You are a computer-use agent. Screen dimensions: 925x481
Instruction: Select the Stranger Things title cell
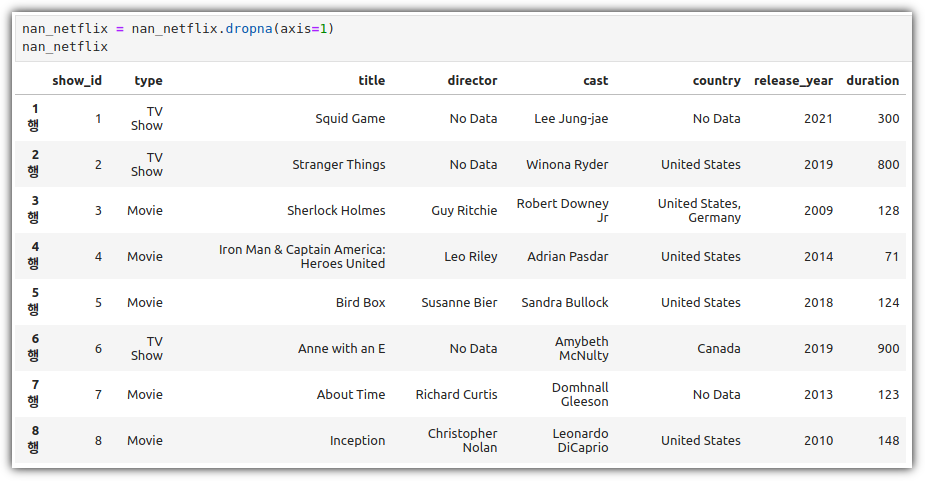pyautogui.click(x=339, y=165)
